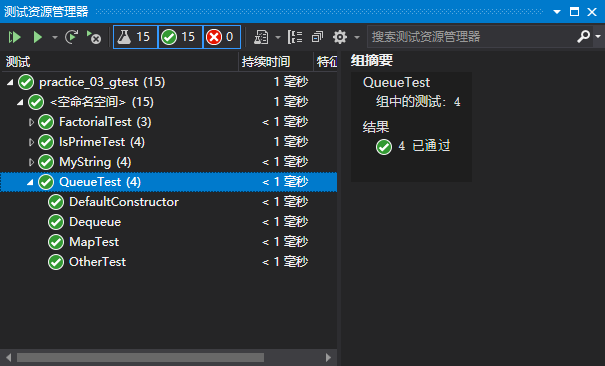This screenshot has height=366, width=605.
Task: Click the Group By hierarchy icon
Action: point(295,37)
